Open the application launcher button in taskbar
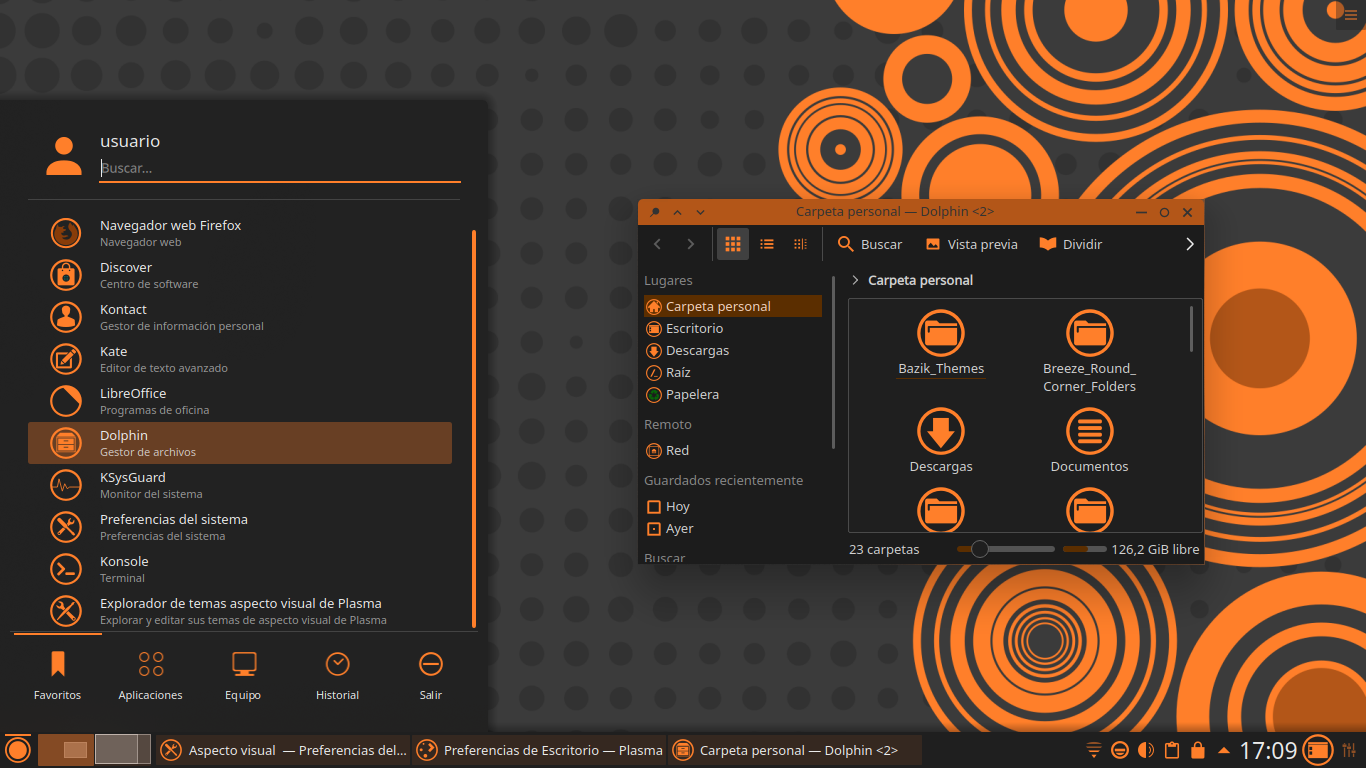Viewport: 1366px width, 768px height. coord(18,750)
